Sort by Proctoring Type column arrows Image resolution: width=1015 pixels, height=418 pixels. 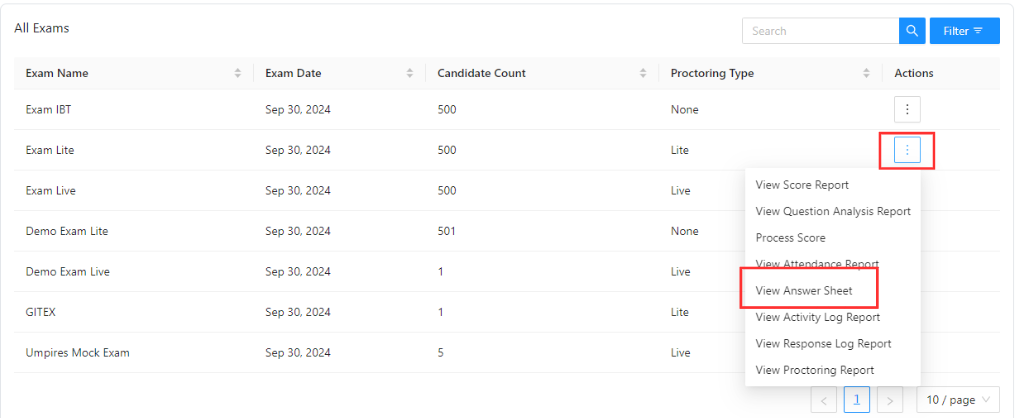point(866,73)
